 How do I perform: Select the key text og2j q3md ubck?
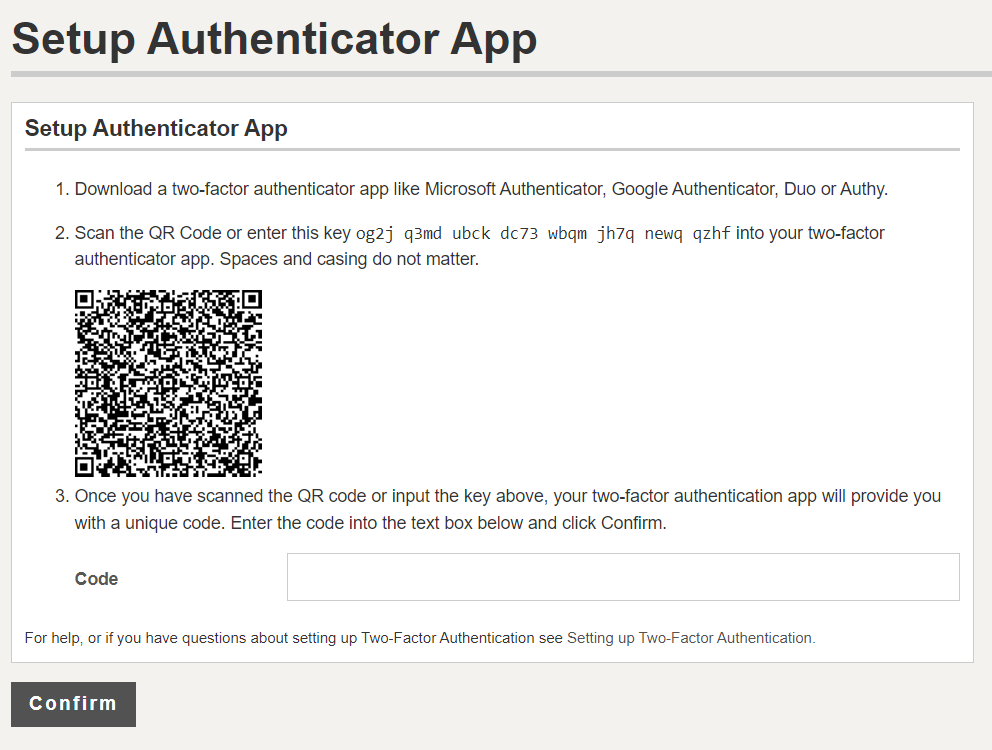click(423, 234)
